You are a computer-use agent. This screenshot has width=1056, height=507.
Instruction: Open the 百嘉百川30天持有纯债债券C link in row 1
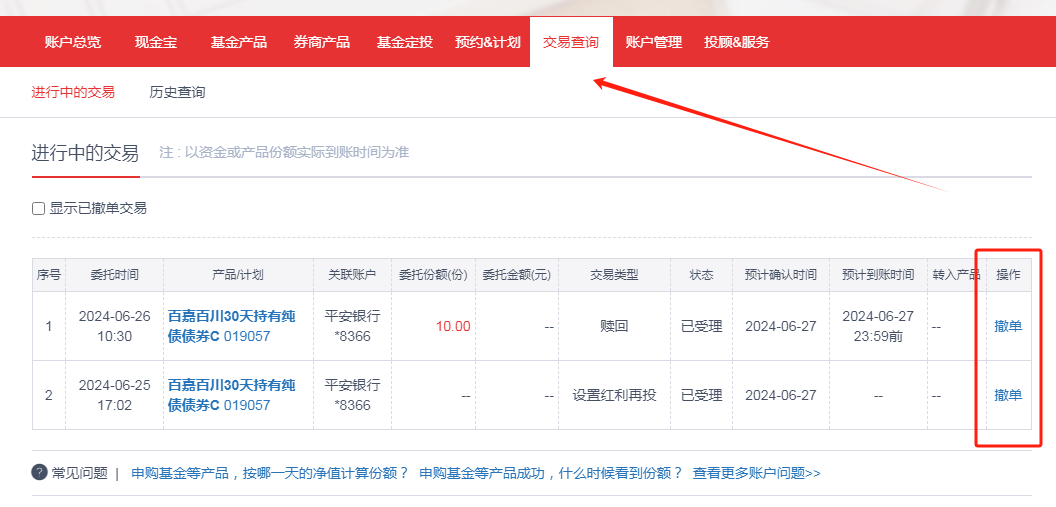(232, 326)
